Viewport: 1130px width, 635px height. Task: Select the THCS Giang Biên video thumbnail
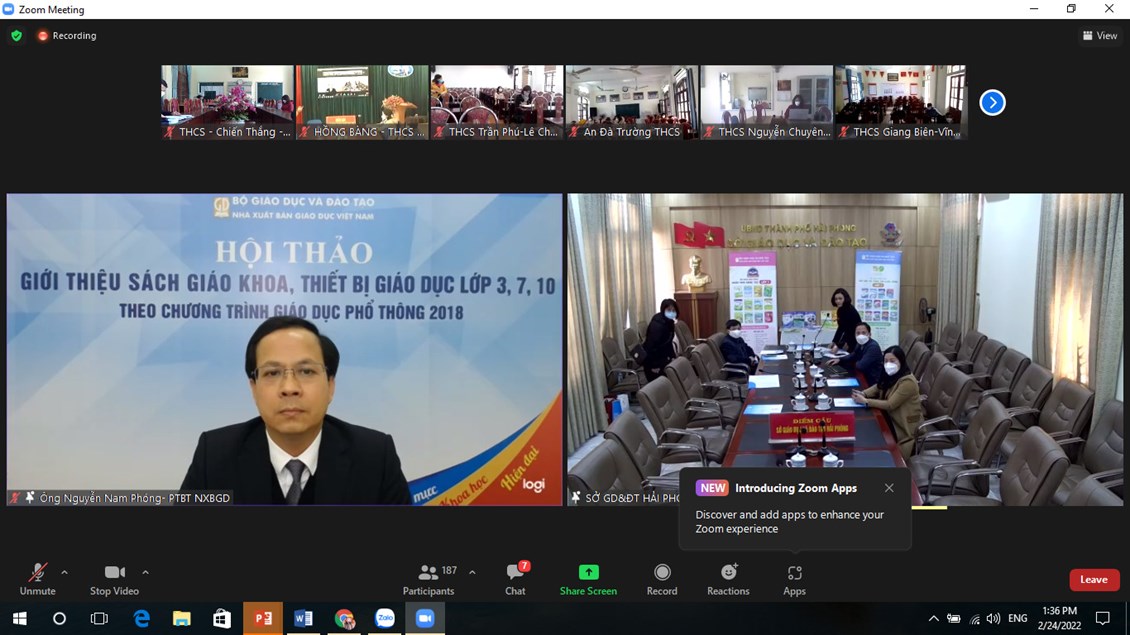901,101
